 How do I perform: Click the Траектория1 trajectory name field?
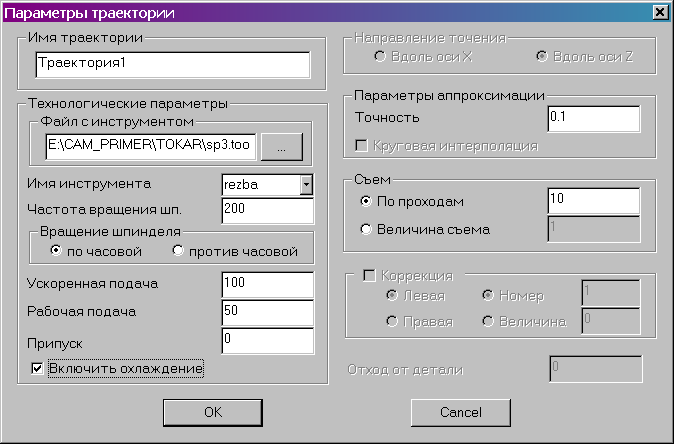pyautogui.click(x=173, y=65)
